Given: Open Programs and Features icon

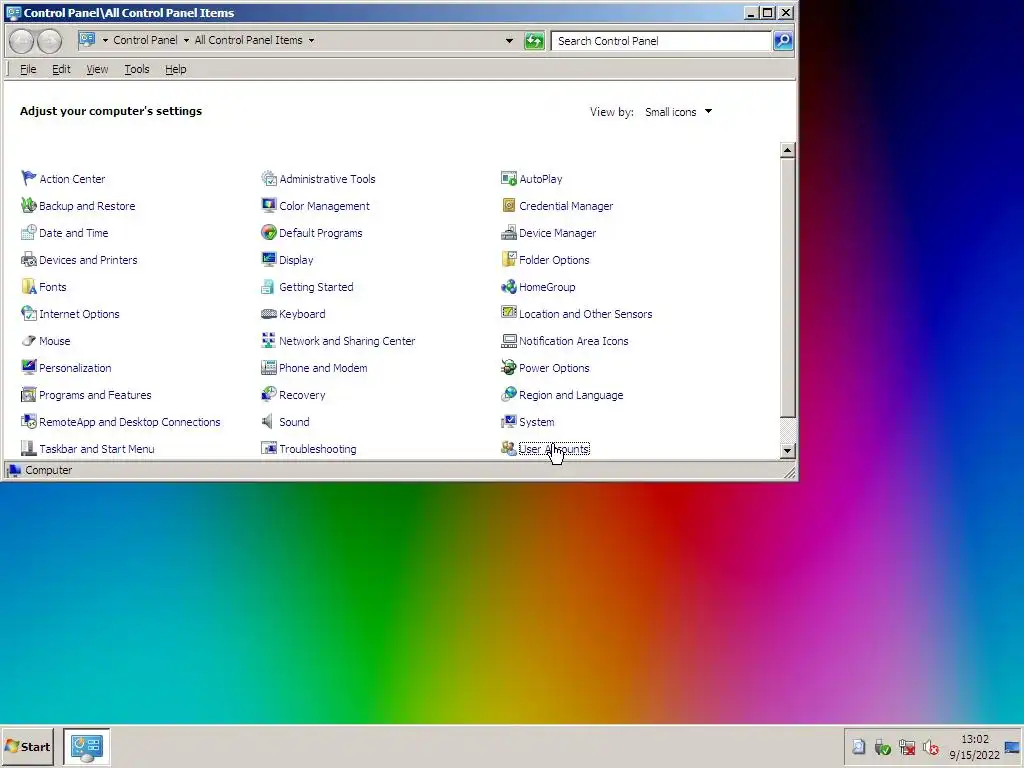Looking at the screenshot, I should point(29,395).
